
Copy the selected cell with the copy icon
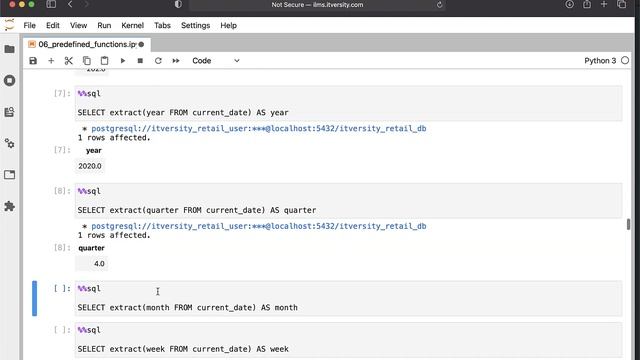87,61
